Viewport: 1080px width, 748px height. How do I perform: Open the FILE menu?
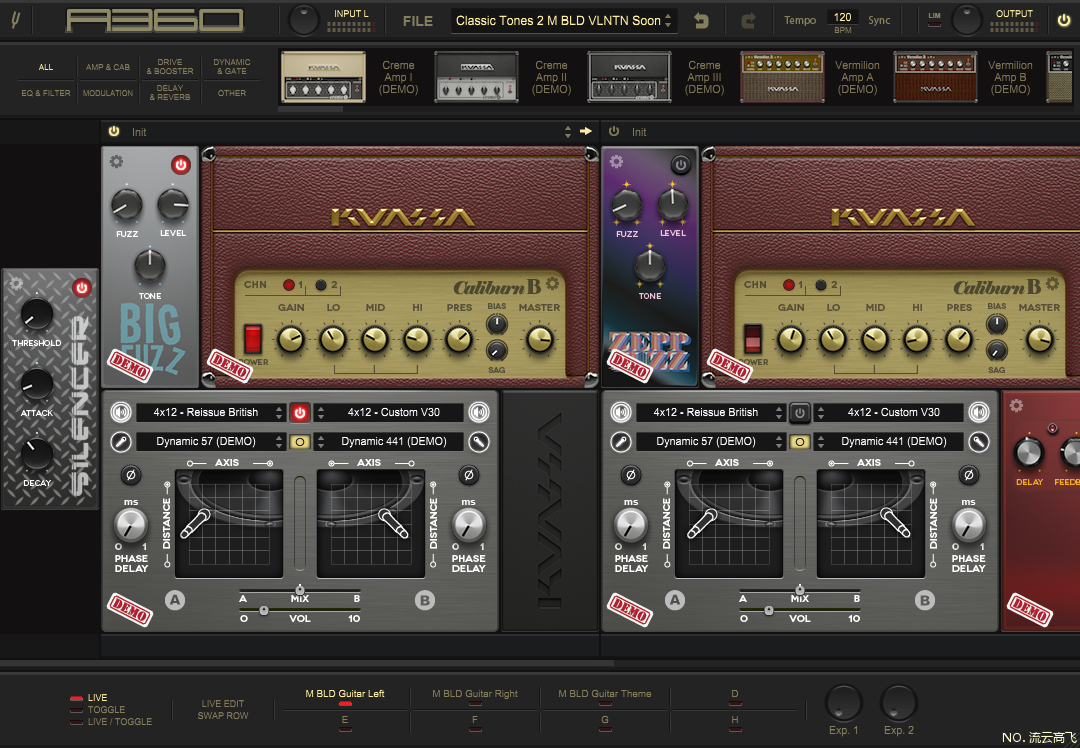pos(417,21)
